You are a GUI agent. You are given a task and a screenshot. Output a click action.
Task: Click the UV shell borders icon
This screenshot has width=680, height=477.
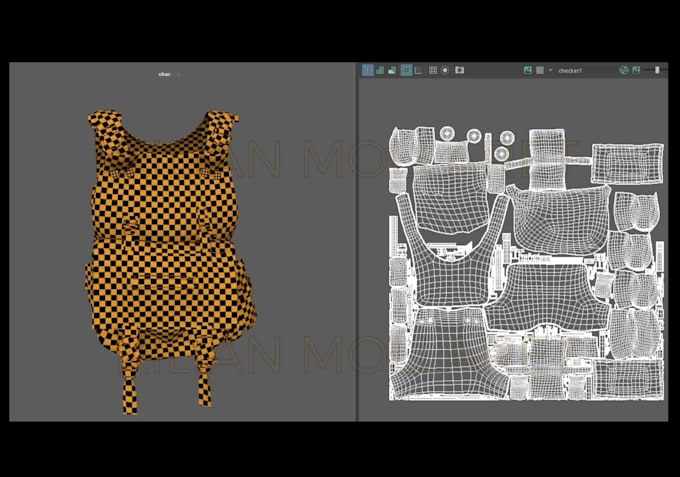(418, 70)
